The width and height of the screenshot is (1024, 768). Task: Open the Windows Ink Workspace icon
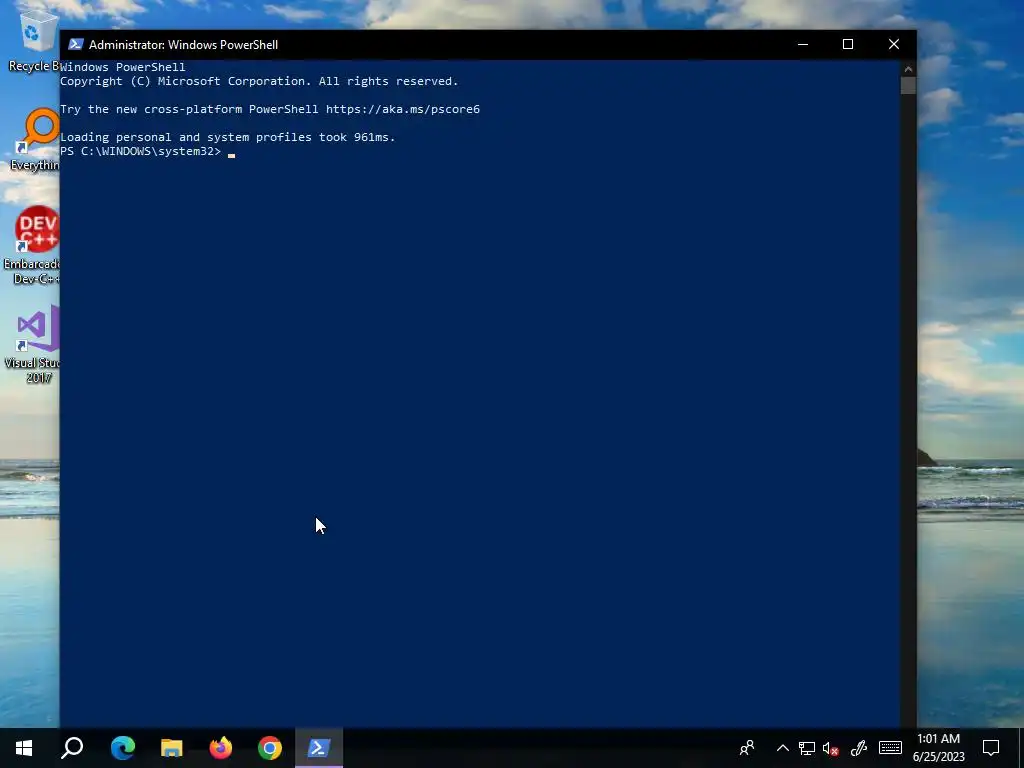(859, 748)
